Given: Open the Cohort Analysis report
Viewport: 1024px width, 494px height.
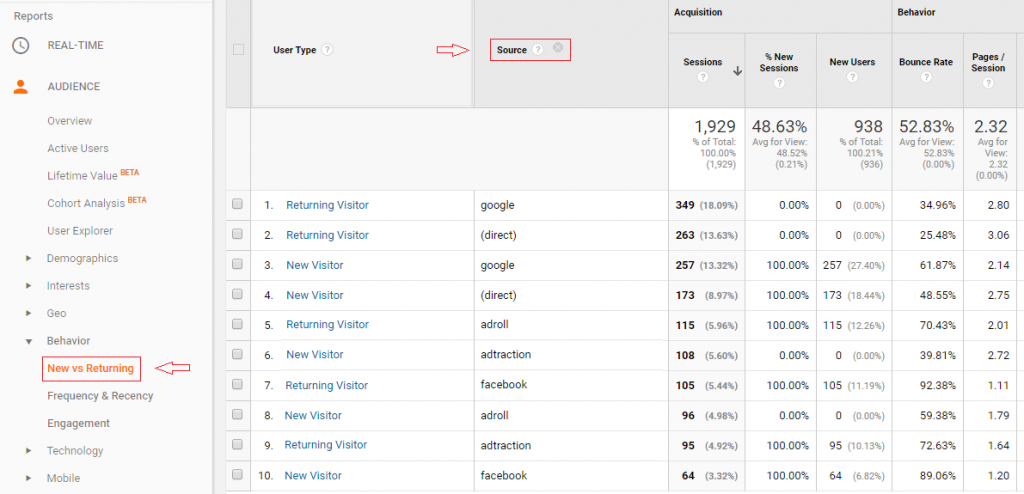Looking at the screenshot, I should [x=85, y=203].
